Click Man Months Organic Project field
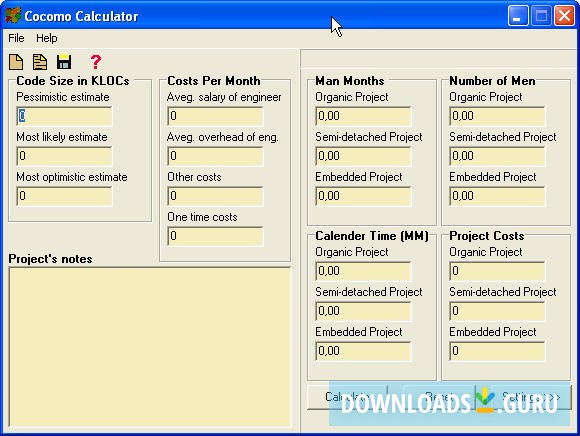This screenshot has height=436, width=580. pyautogui.click(x=363, y=116)
